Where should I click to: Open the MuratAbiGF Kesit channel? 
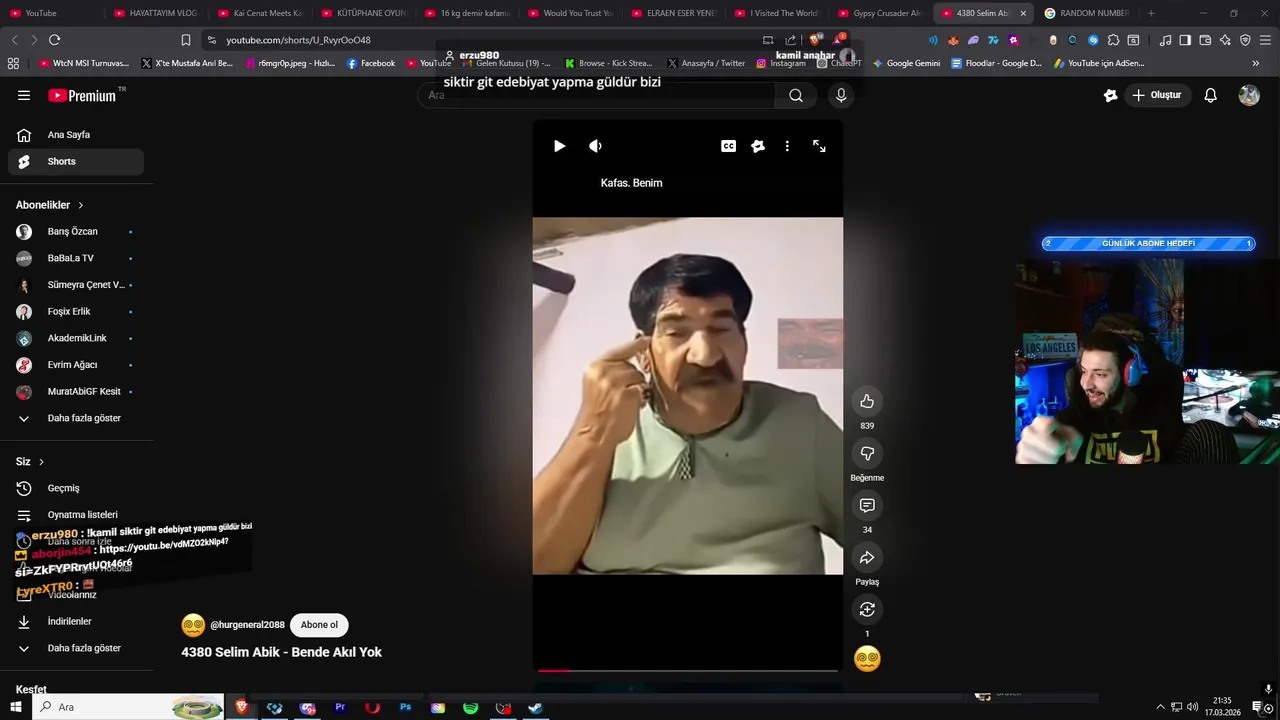(76, 392)
